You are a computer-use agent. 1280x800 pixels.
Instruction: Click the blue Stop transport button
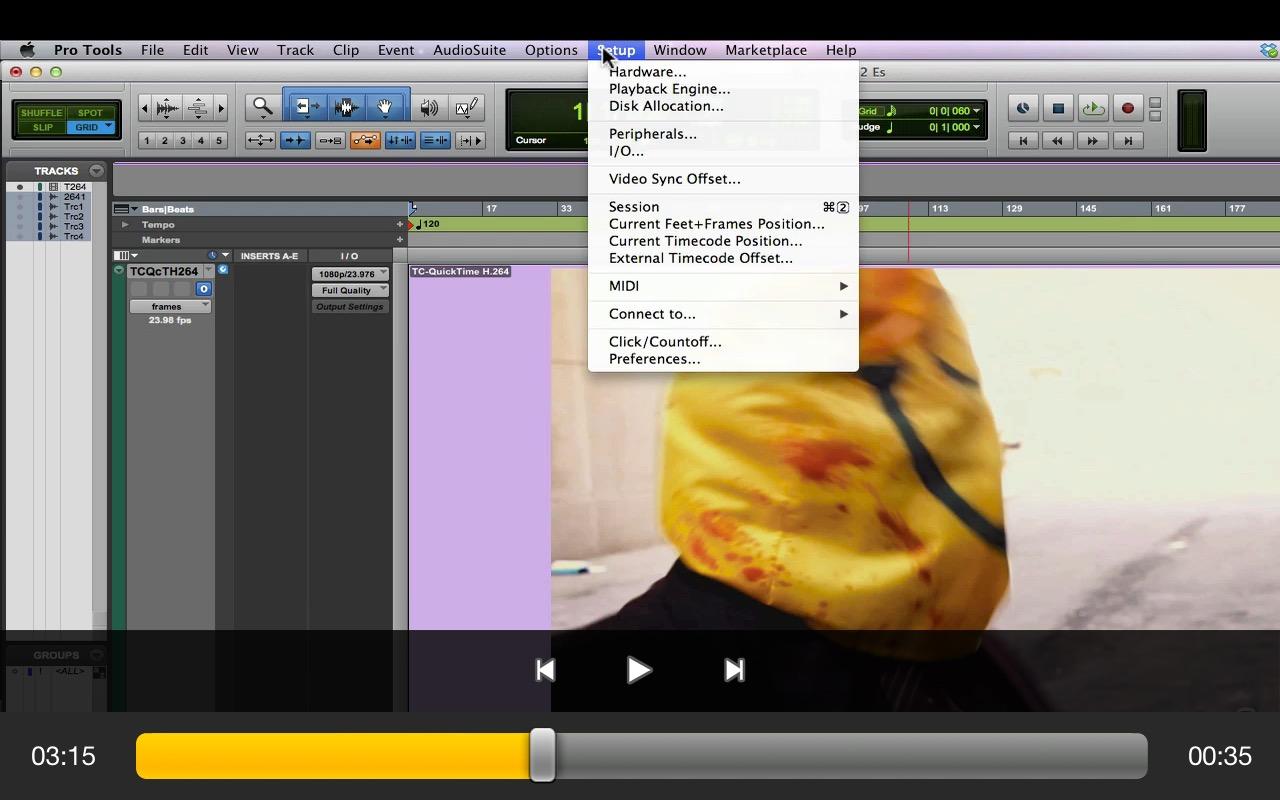pos(1058,108)
